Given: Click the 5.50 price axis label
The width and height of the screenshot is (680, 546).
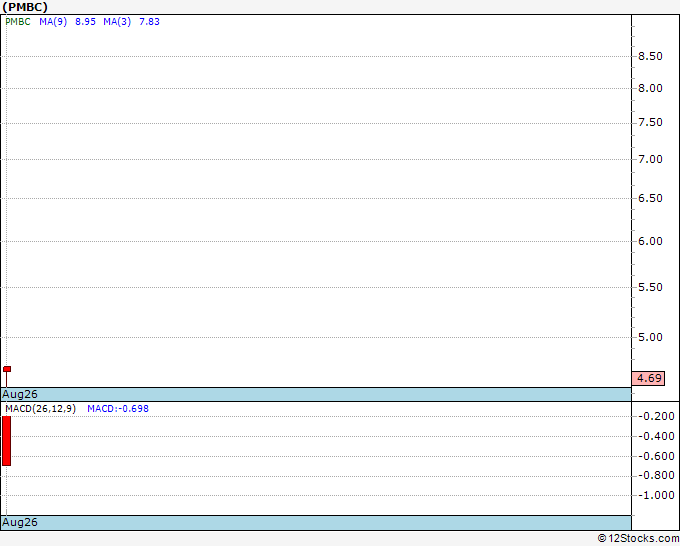Looking at the screenshot, I should click(650, 288).
